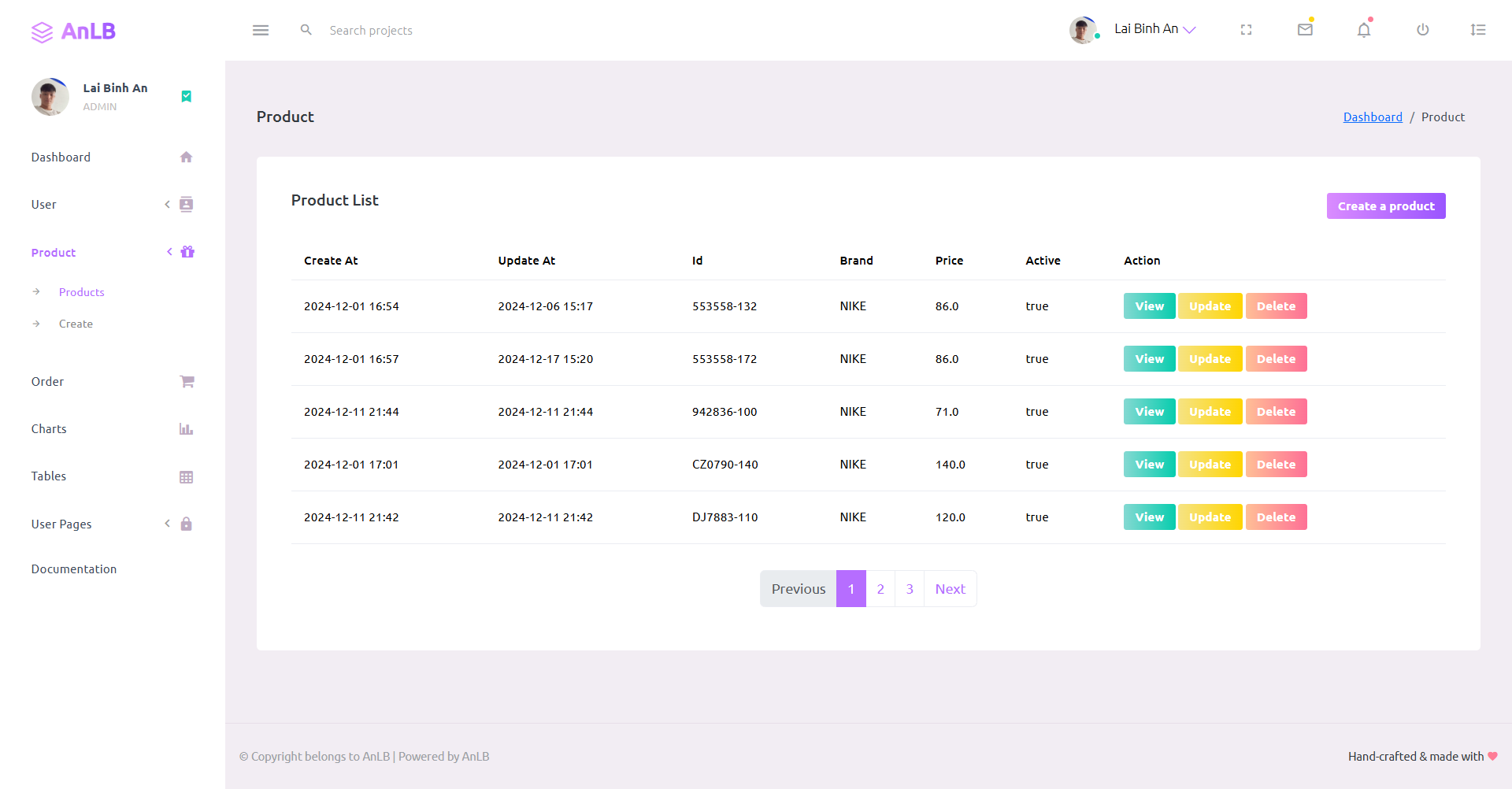The width and height of the screenshot is (1512, 789).
Task: Open the right sidebar list icon
Action: click(x=1478, y=30)
